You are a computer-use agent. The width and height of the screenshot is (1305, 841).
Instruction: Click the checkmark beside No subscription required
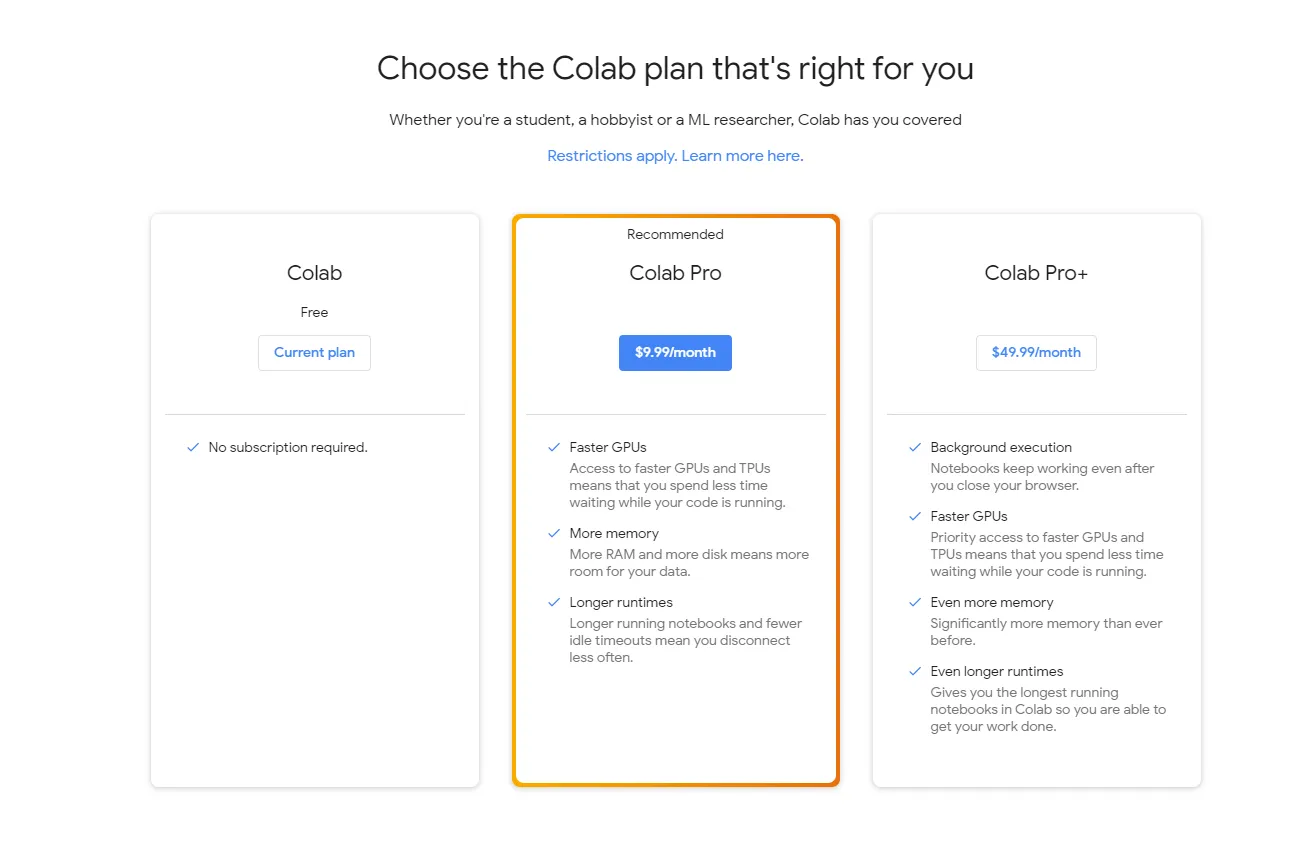pos(193,448)
